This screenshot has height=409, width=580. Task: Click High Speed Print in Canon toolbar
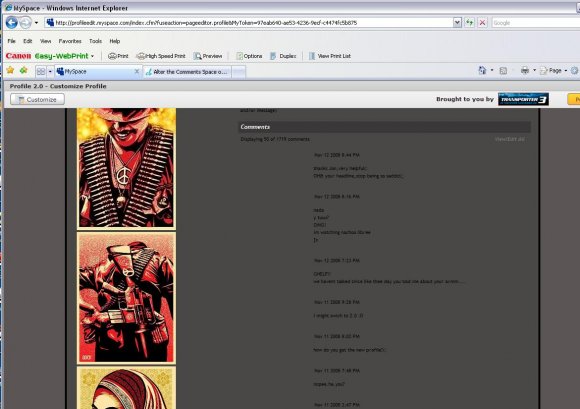coord(161,56)
